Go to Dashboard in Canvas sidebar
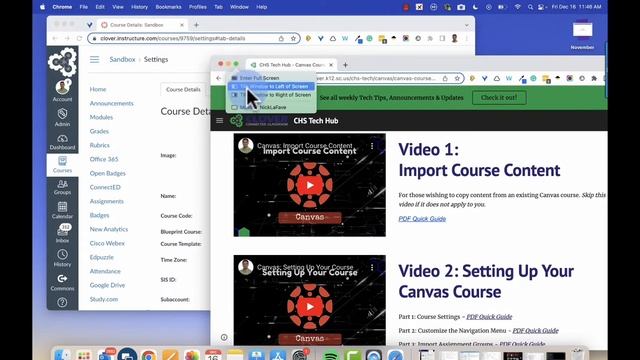 (x=62, y=142)
